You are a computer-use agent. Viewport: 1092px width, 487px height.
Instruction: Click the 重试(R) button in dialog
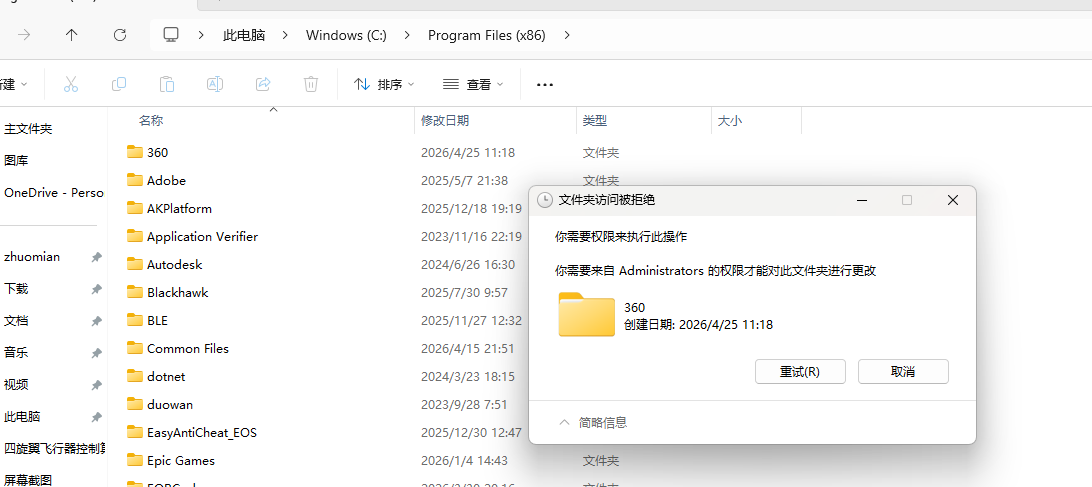800,371
